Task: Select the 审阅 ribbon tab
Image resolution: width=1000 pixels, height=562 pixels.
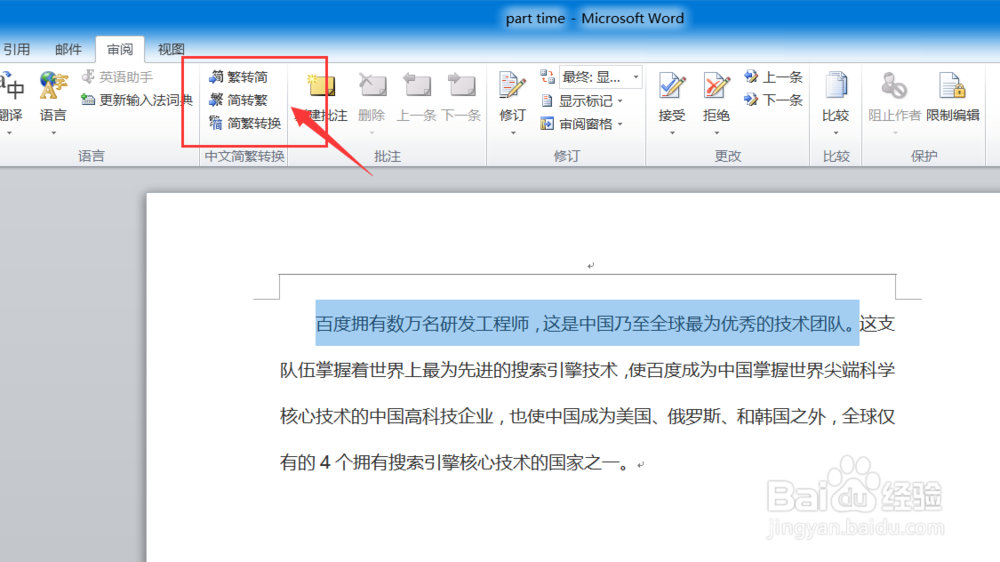Action: (120, 49)
